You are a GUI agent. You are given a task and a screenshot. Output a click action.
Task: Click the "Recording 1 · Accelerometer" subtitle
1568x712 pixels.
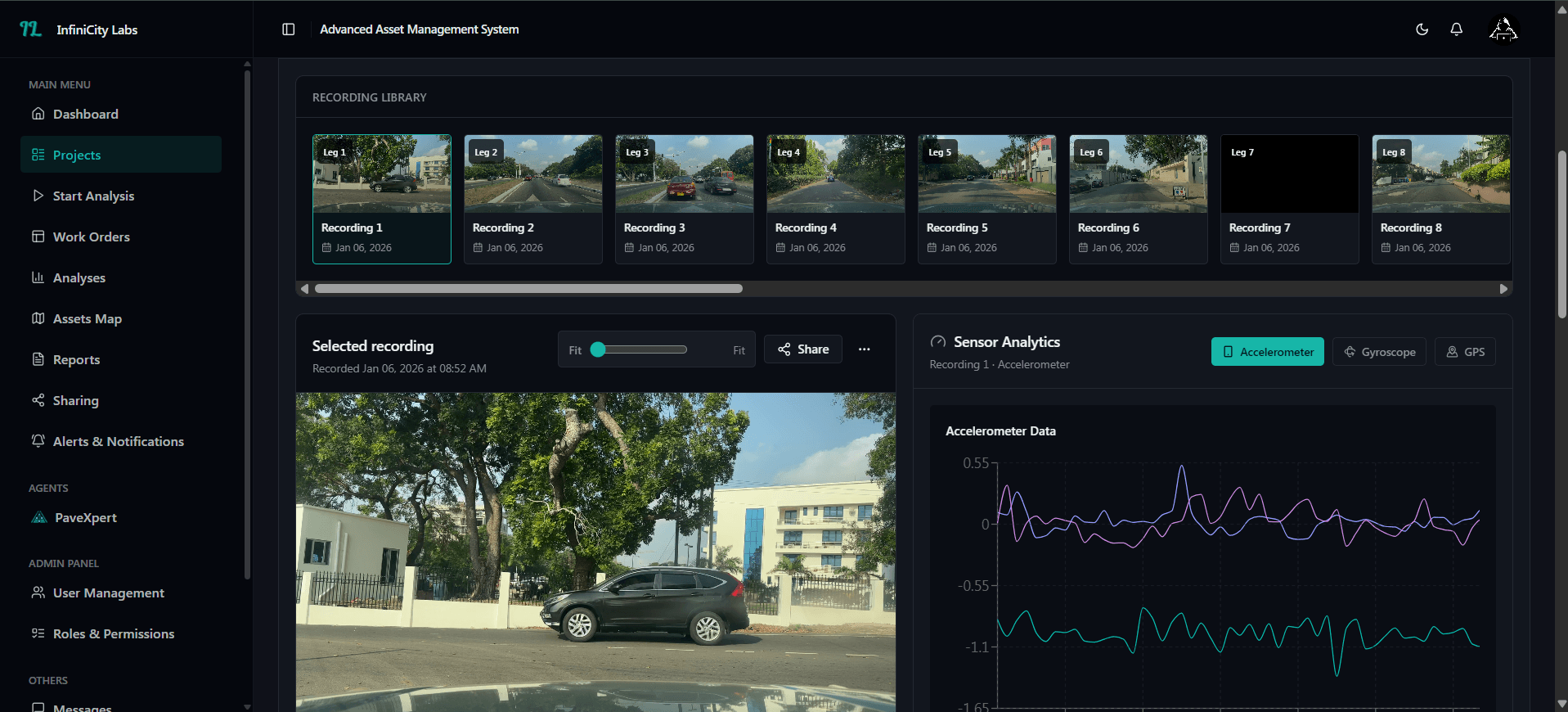[x=1000, y=364]
